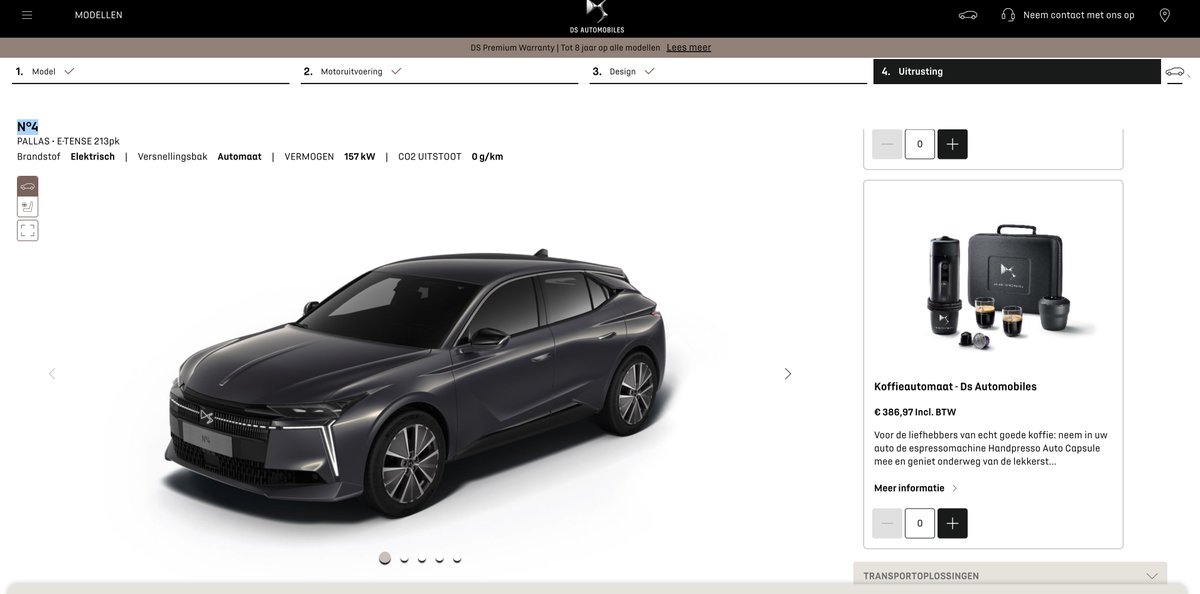Go to step 1 Model tab
Image resolution: width=1200 pixels, height=594 pixels.
(151, 71)
